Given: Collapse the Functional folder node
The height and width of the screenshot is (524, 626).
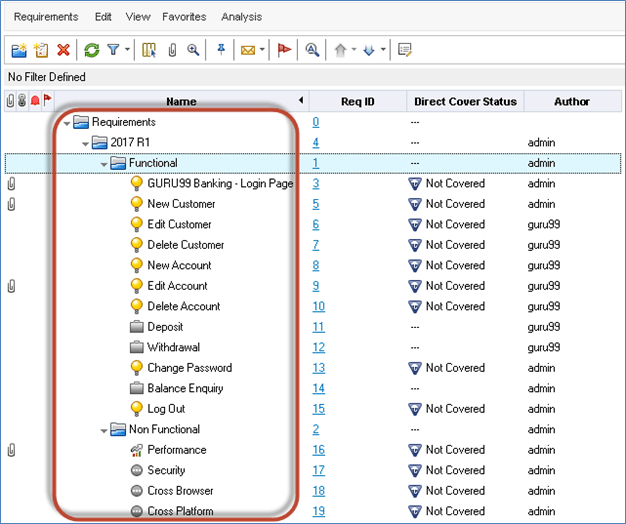Looking at the screenshot, I should 104,163.
